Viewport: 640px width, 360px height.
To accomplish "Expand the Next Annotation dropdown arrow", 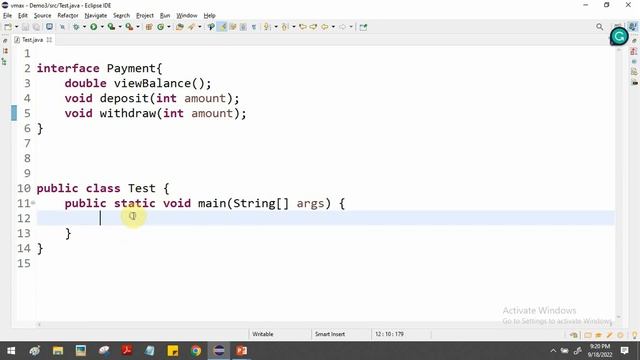I will tap(276, 27).
